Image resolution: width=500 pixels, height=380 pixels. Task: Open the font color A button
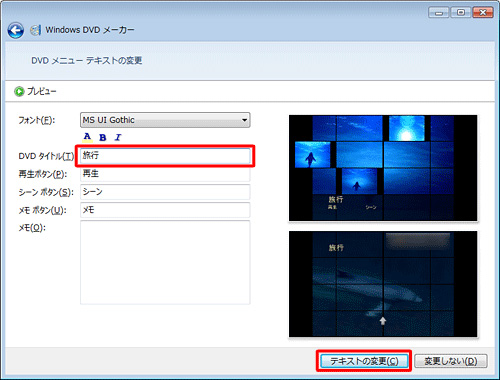point(87,137)
